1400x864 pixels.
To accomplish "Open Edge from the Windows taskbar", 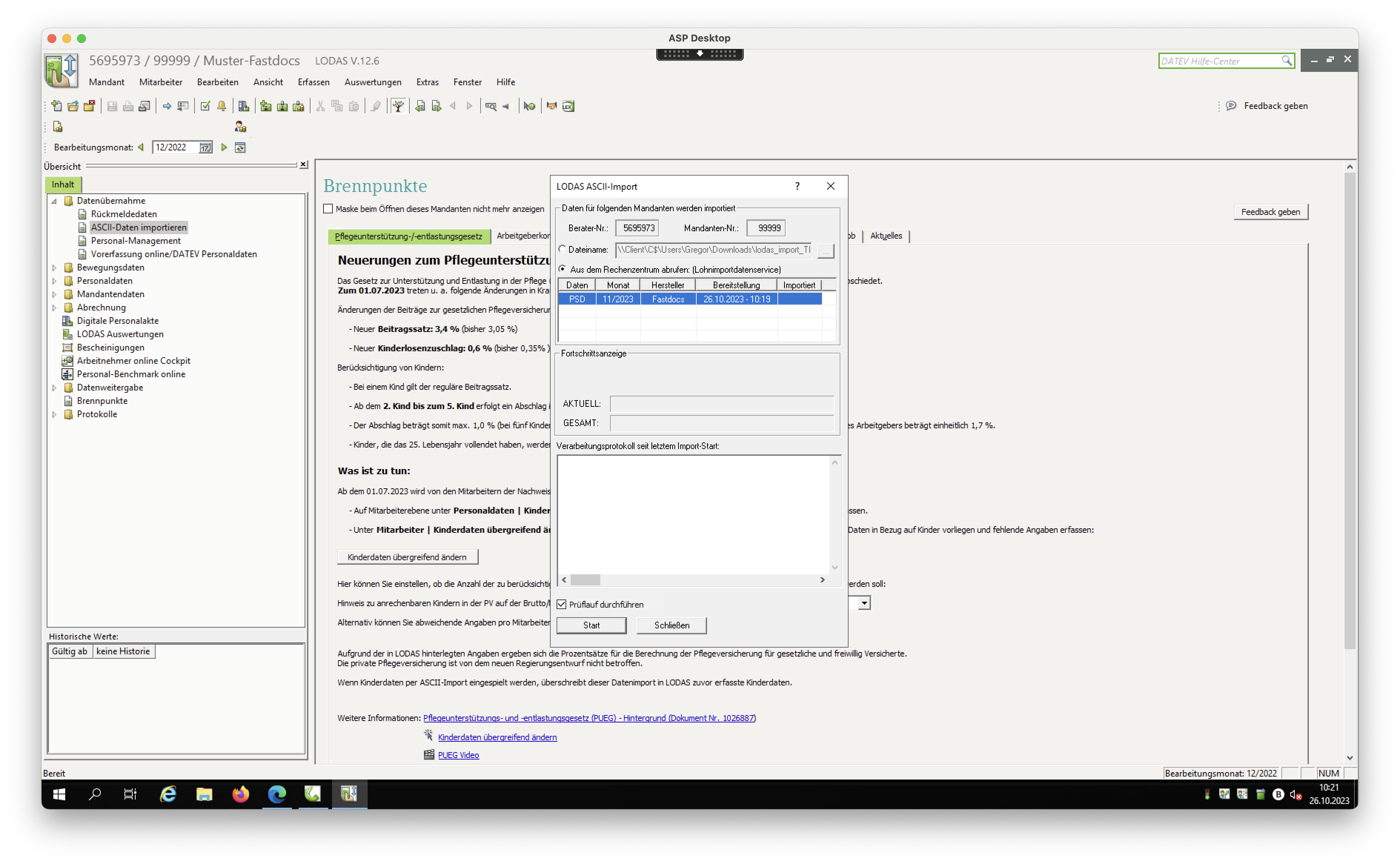I will (277, 794).
